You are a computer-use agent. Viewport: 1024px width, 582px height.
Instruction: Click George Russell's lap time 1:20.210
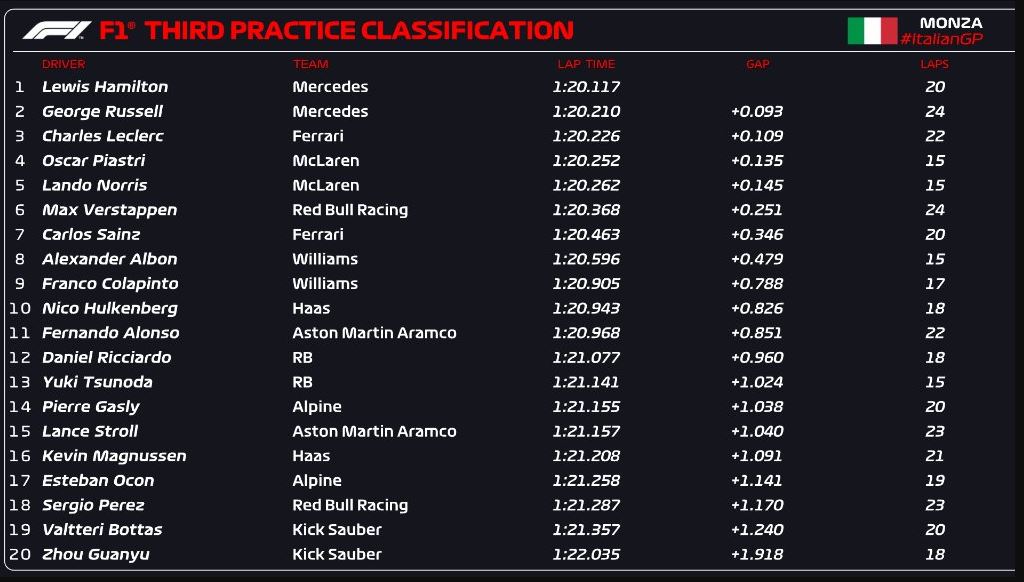(586, 112)
